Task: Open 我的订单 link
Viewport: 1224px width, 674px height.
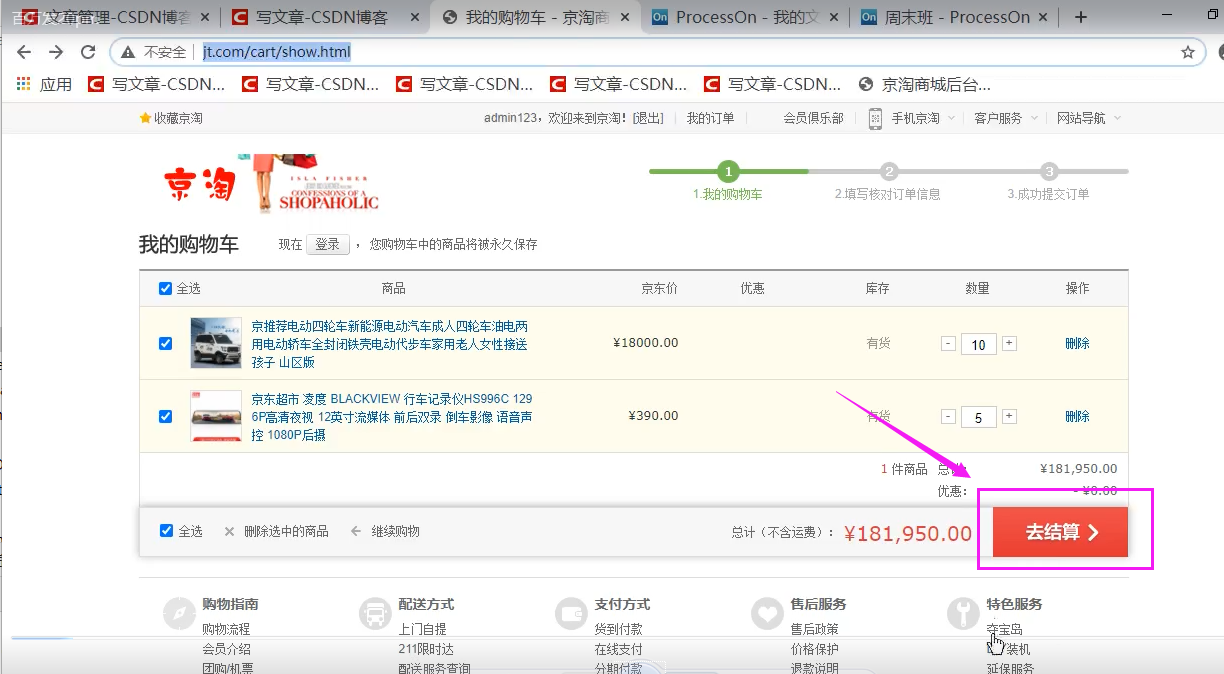Action: tap(710, 118)
